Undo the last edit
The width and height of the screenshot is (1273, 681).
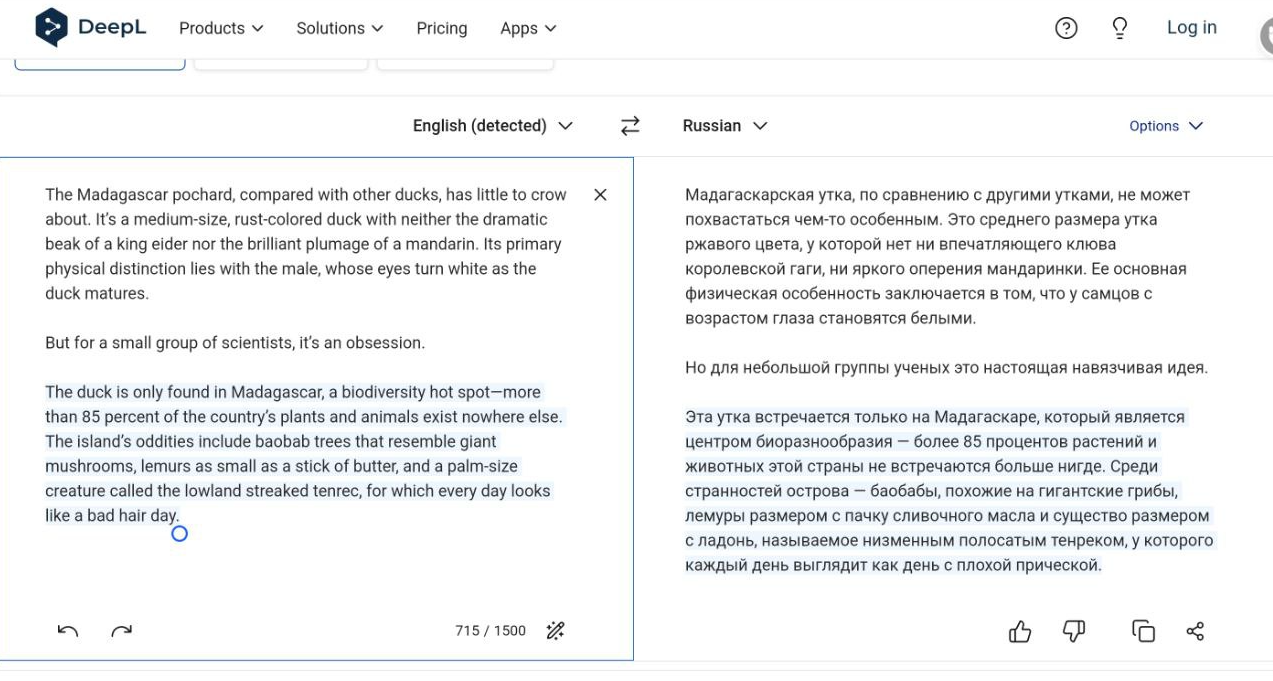pyautogui.click(x=68, y=631)
